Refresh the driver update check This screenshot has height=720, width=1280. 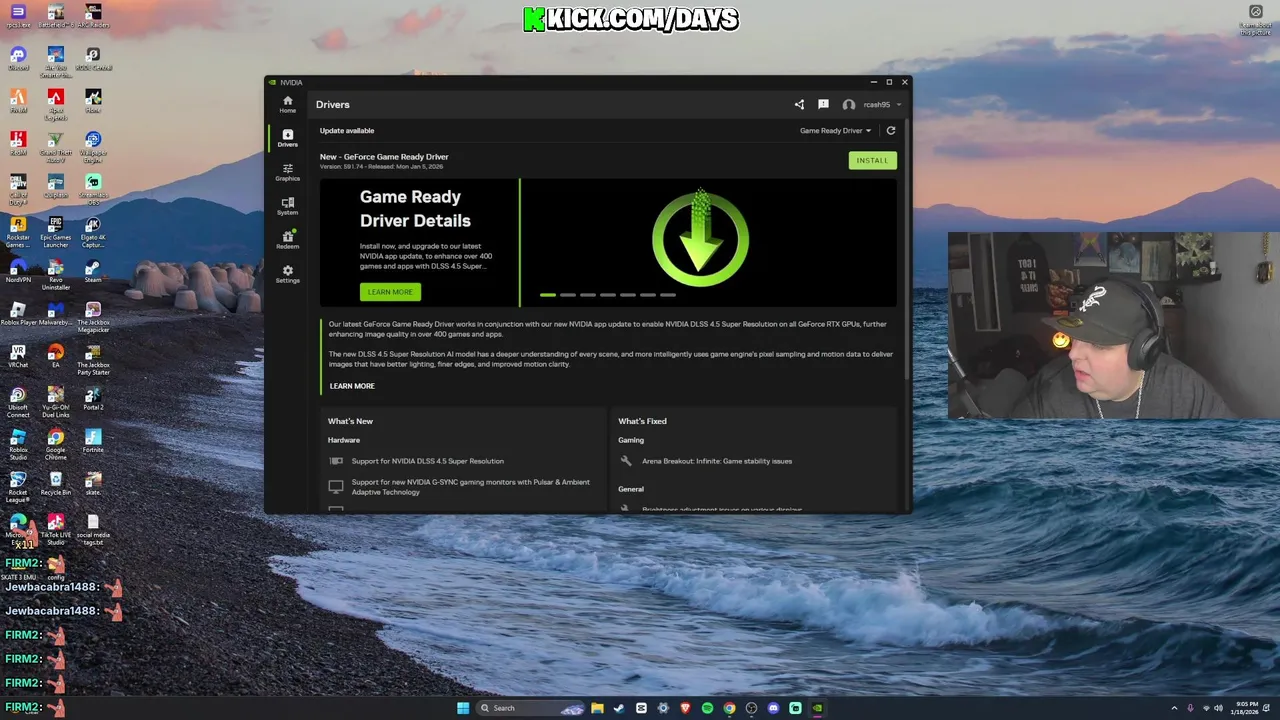tap(891, 130)
